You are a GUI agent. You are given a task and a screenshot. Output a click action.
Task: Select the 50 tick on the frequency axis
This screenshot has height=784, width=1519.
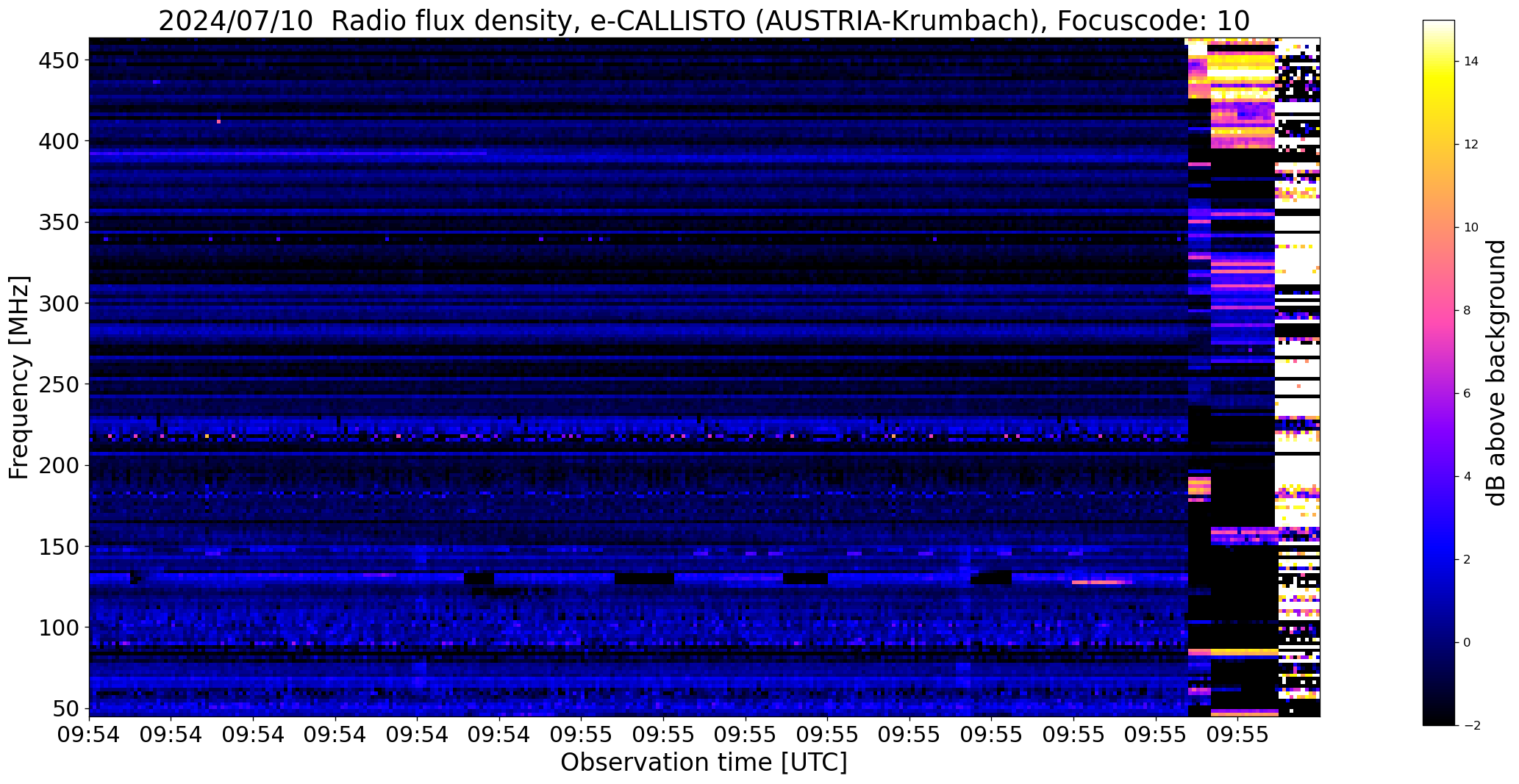[x=66, y=709]
